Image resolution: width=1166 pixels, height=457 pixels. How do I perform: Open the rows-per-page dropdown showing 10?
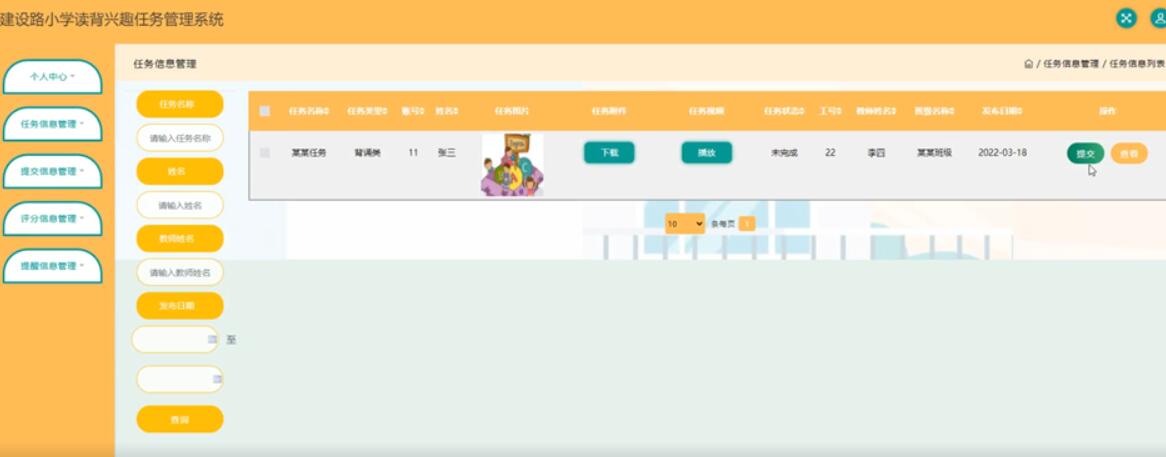coord(685,224)
